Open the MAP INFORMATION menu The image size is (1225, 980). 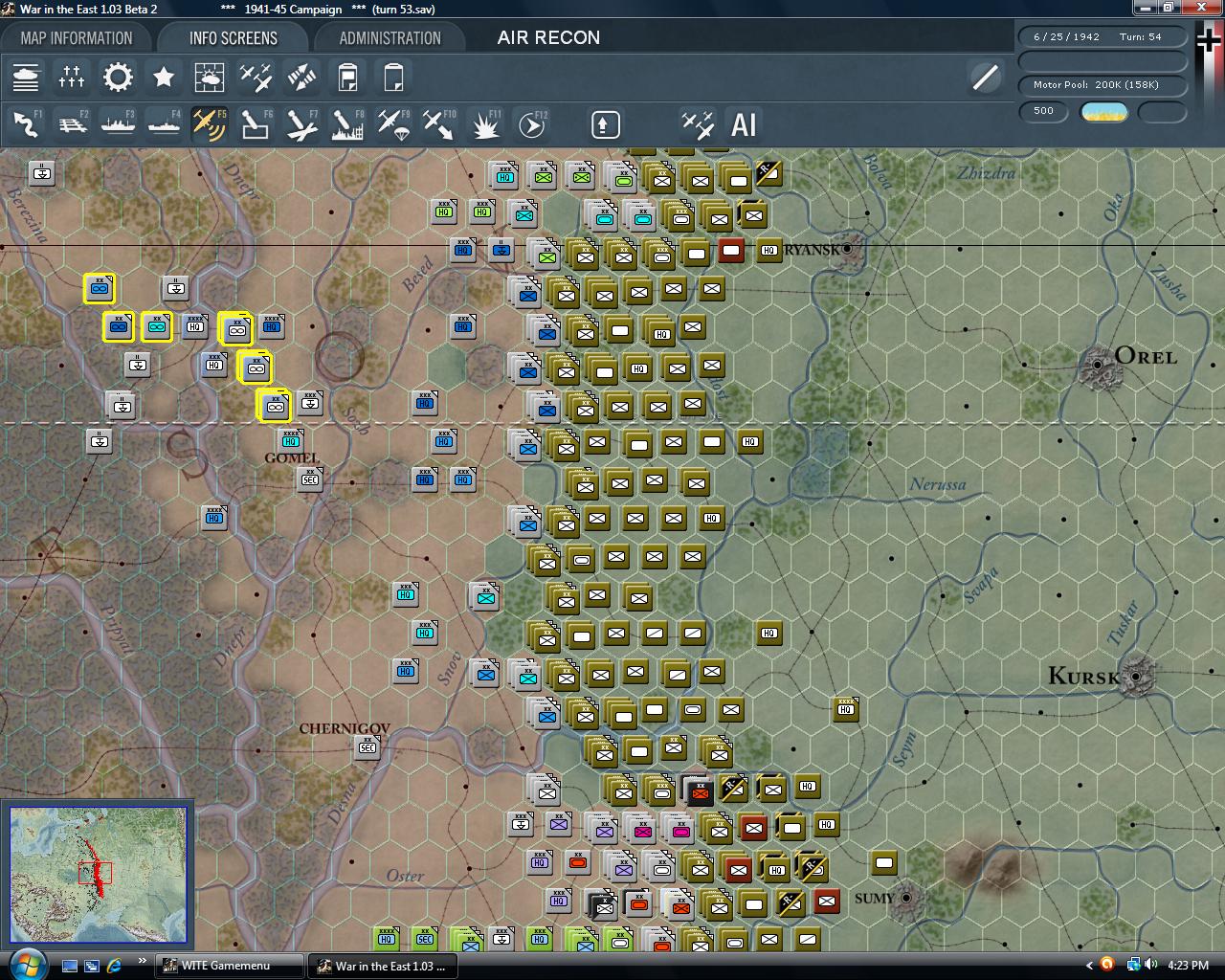[77, 37]
